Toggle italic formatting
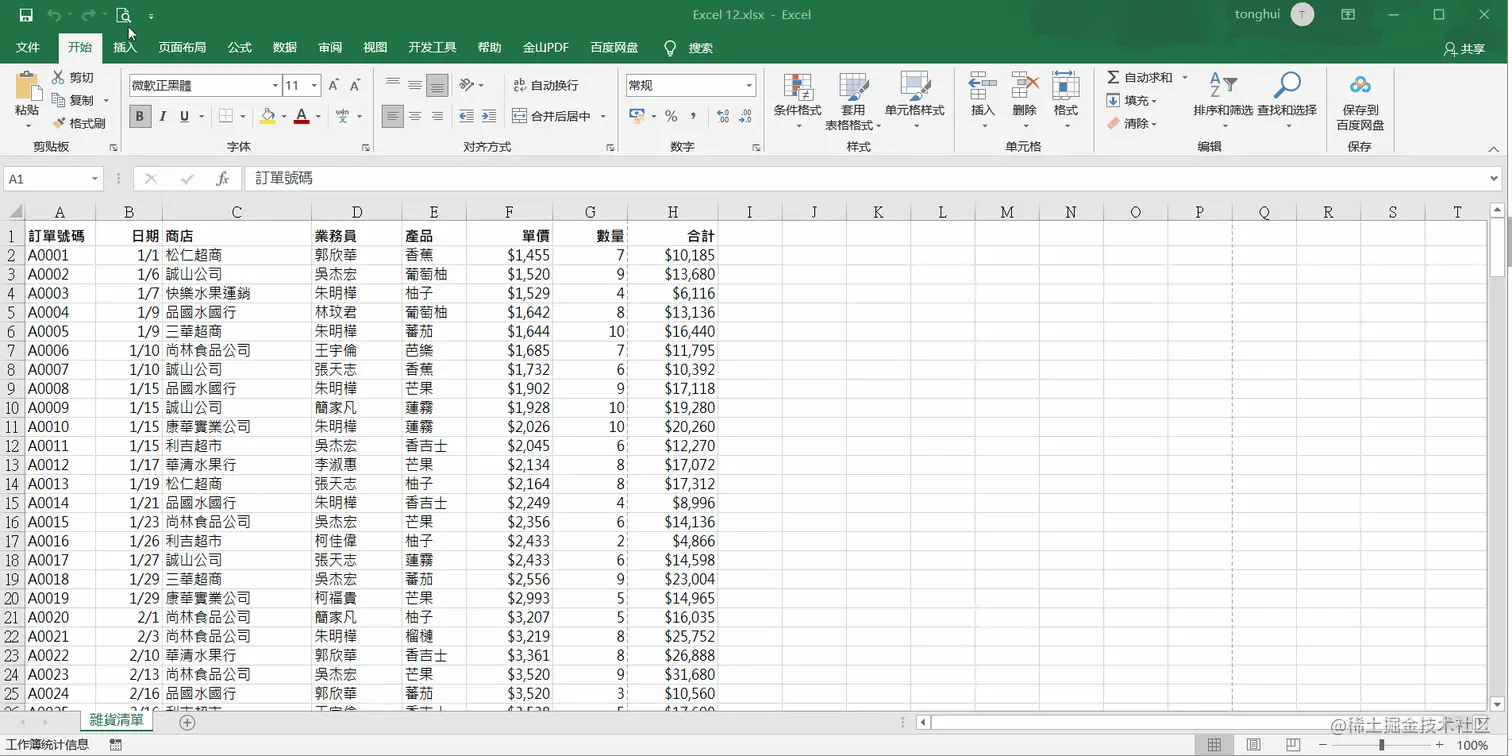The height and width of the screenshot is (756, 1512). [x=162, y=116]
